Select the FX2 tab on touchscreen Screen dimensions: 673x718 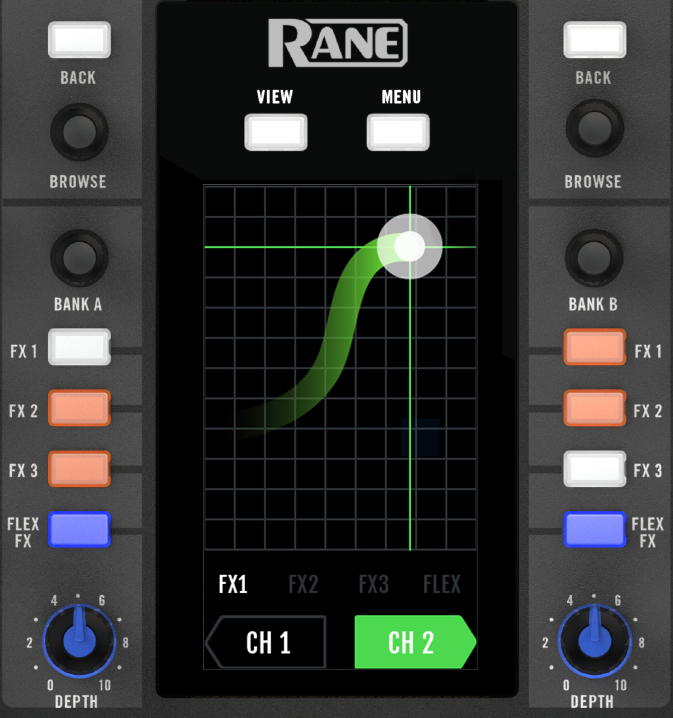[x=303, y=584]
